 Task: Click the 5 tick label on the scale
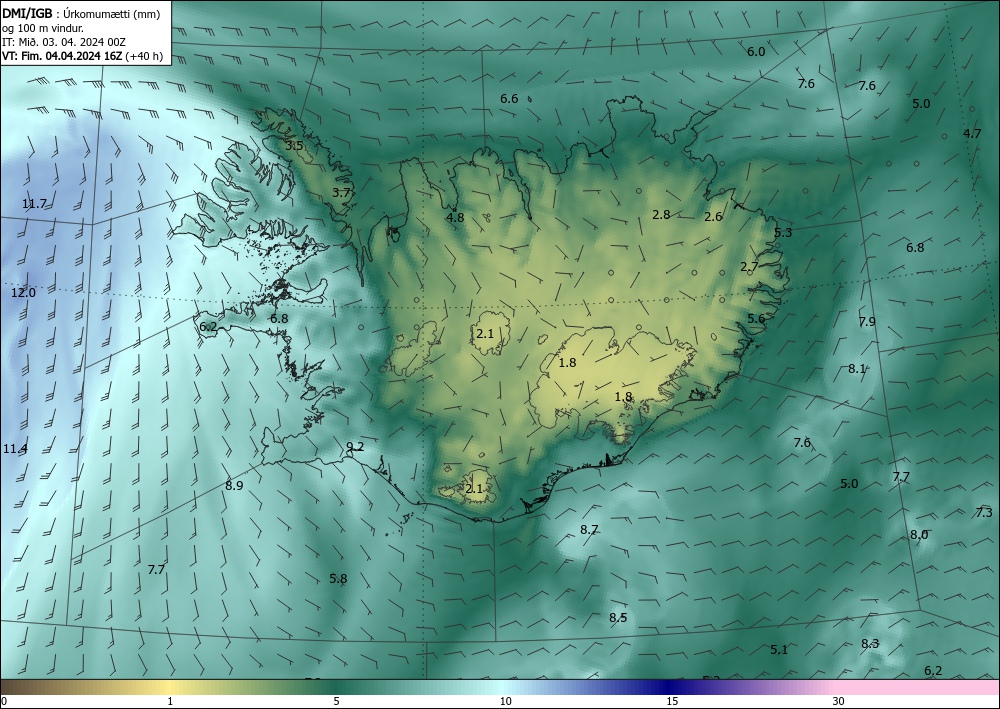pyautogui.click(x=337, y=701)
